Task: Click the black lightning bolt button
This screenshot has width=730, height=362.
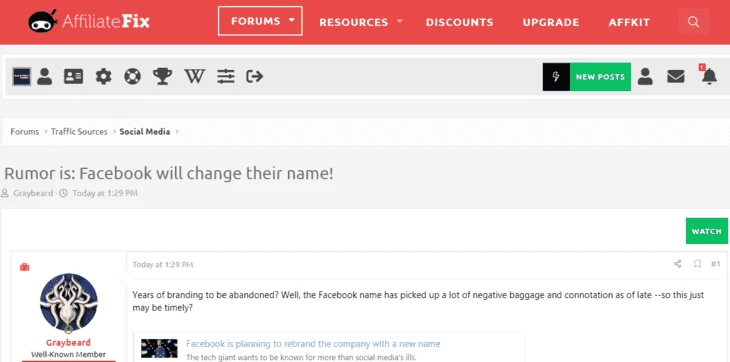Action: (x=556, y=77)
